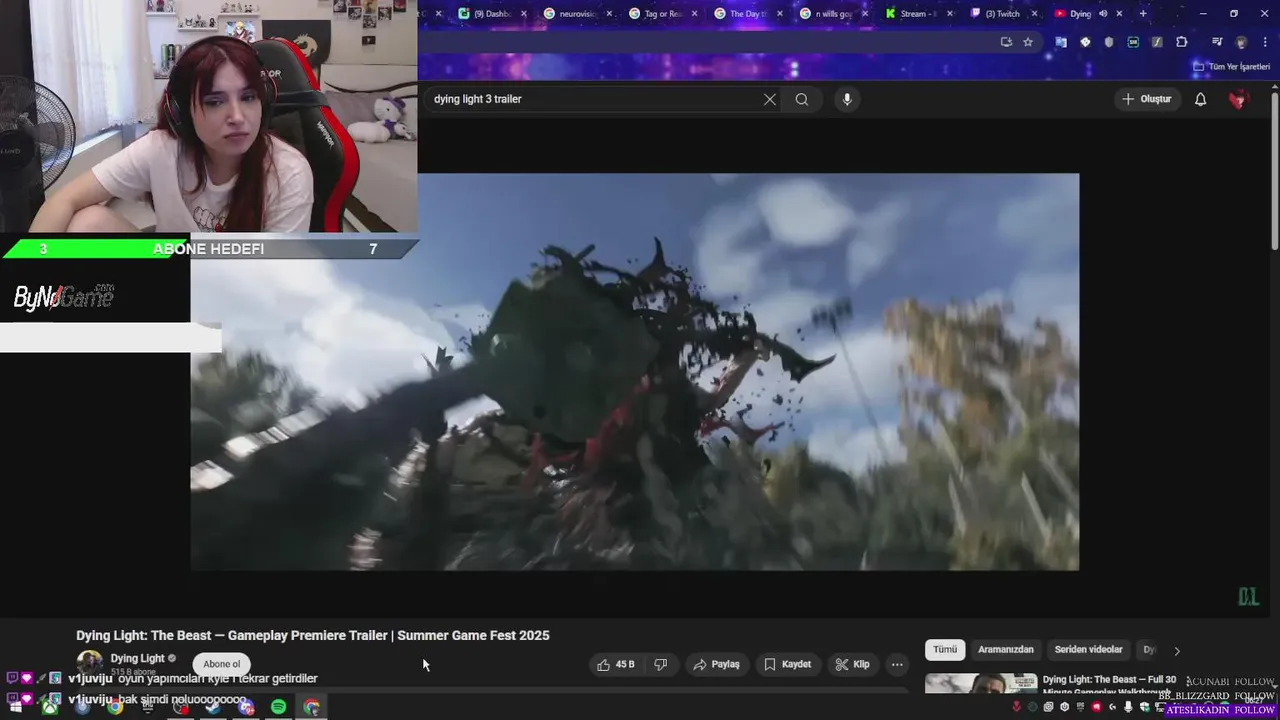Switch to the (3) Twitch tab
The width and height of the screenshot is (1280, 720).
click(x=997, y=14)
